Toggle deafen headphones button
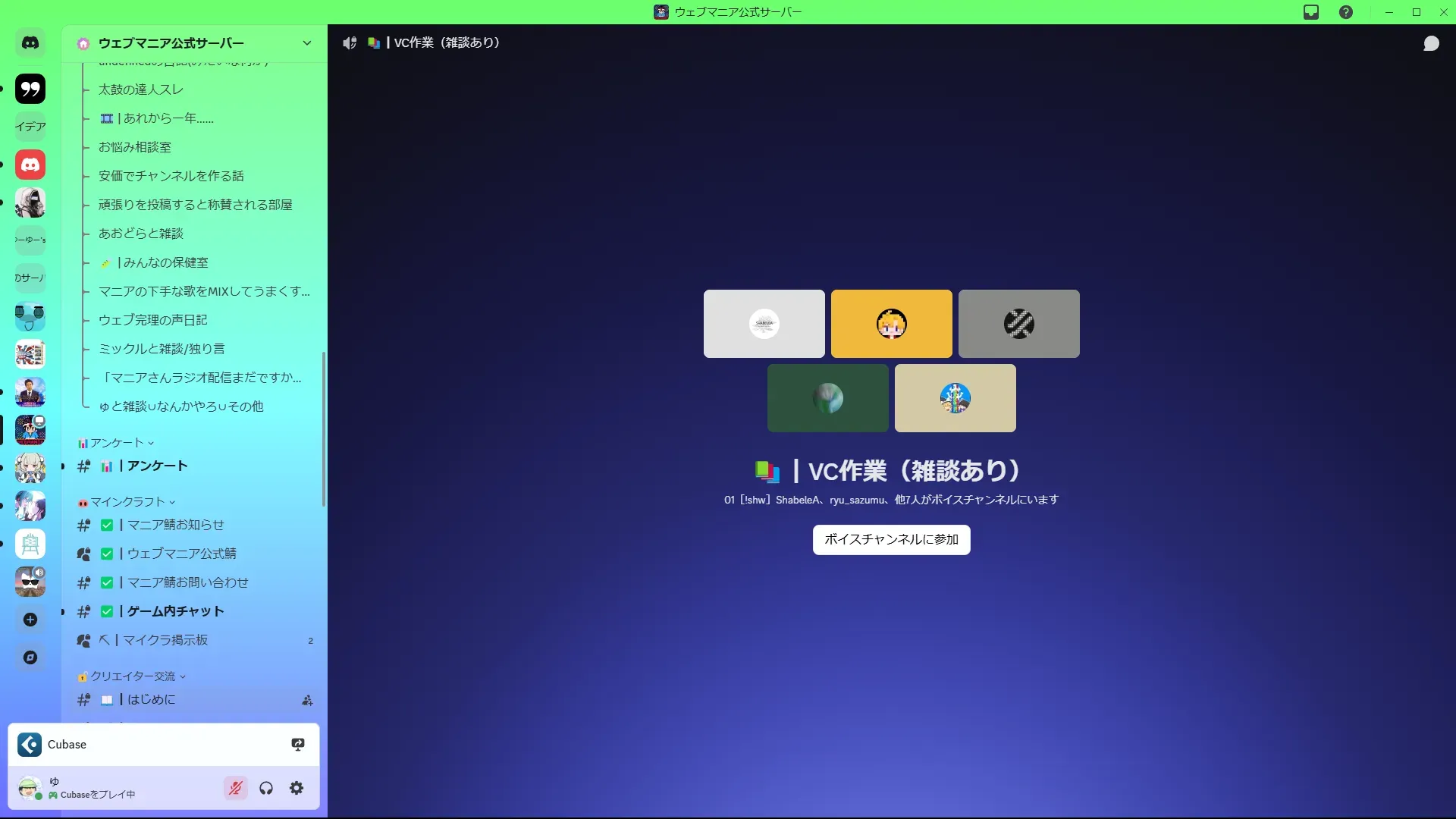Screen dimensions: 1456x819 pos(266,788)
